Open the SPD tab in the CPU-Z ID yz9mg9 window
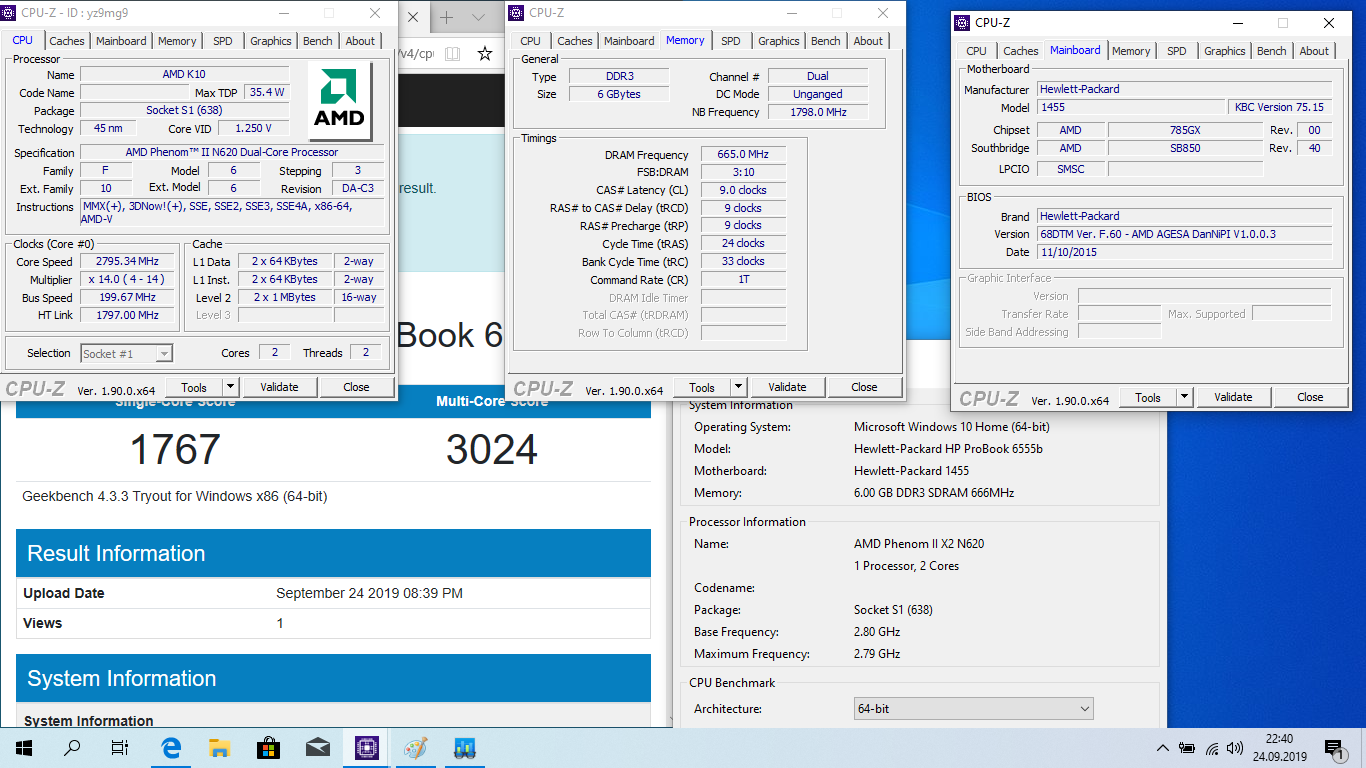1366x768 pixels. (x=223, y=41)
